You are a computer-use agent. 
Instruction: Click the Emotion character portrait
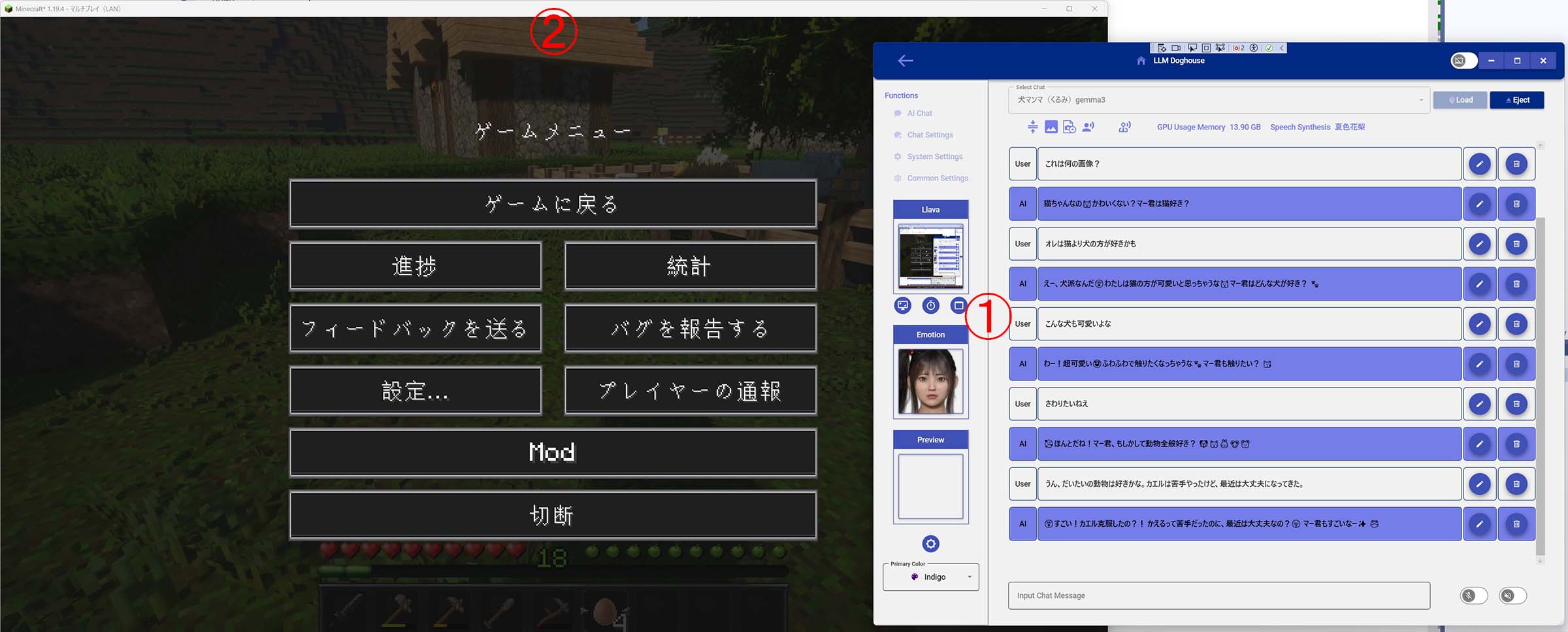click(931, 381)
